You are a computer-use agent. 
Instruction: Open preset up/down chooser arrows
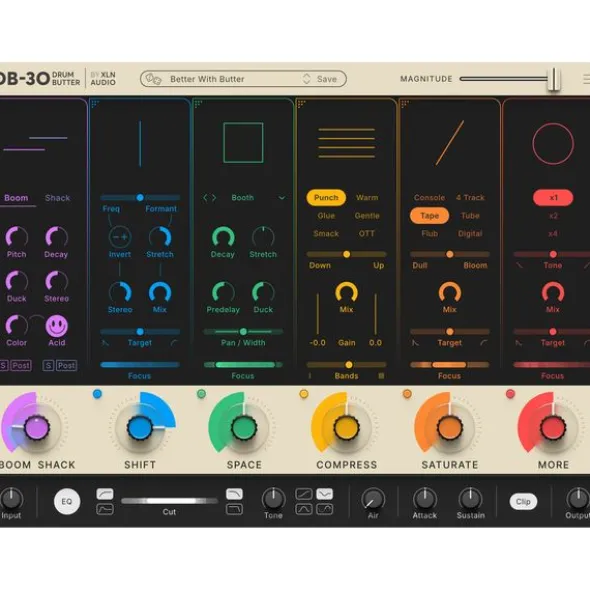coord(306,79)
